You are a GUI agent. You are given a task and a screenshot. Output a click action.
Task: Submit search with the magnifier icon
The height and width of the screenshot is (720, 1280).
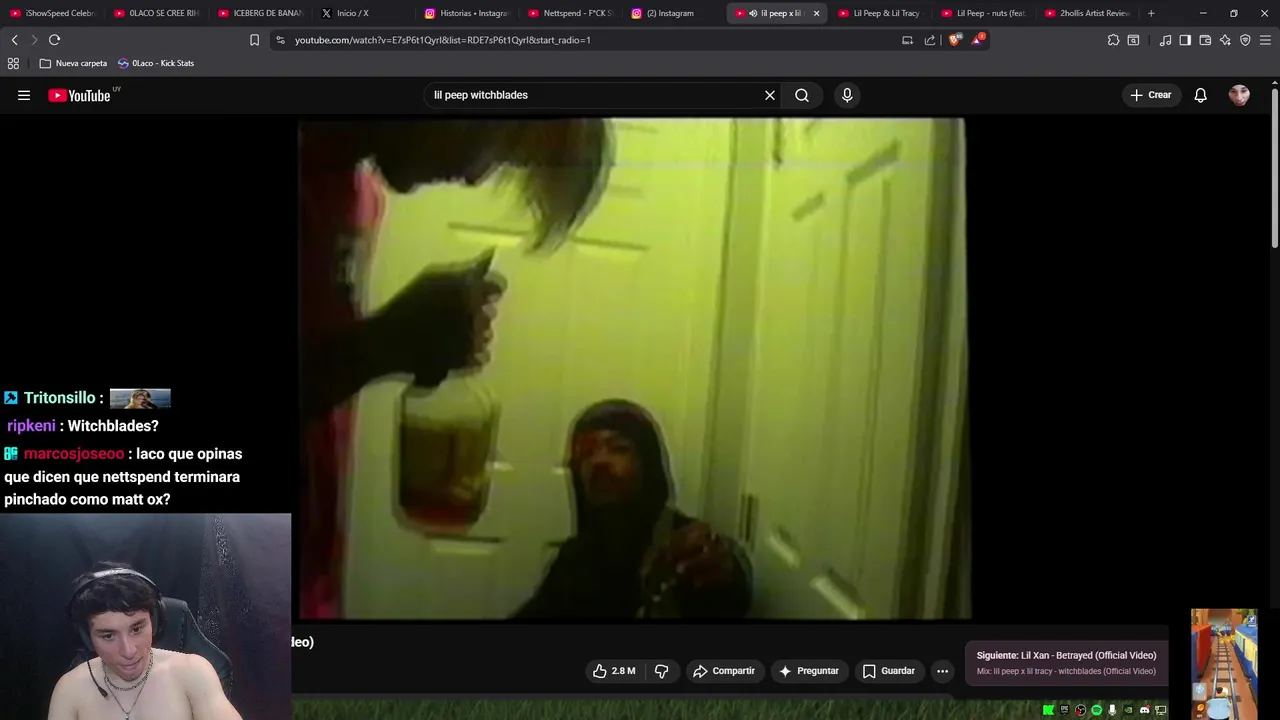[x=802, y=95]
